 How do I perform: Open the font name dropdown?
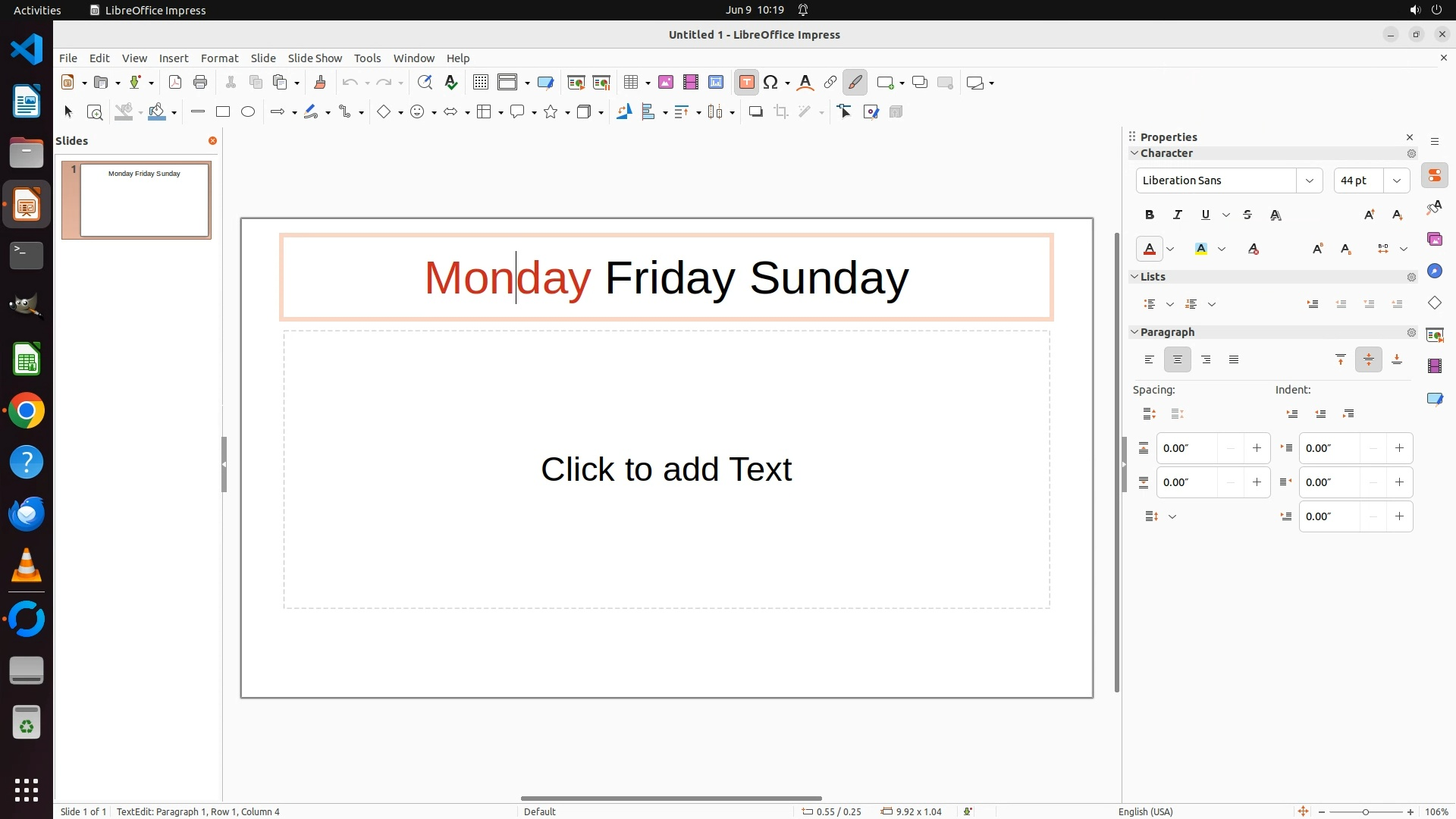click(x=1309, y=180)
